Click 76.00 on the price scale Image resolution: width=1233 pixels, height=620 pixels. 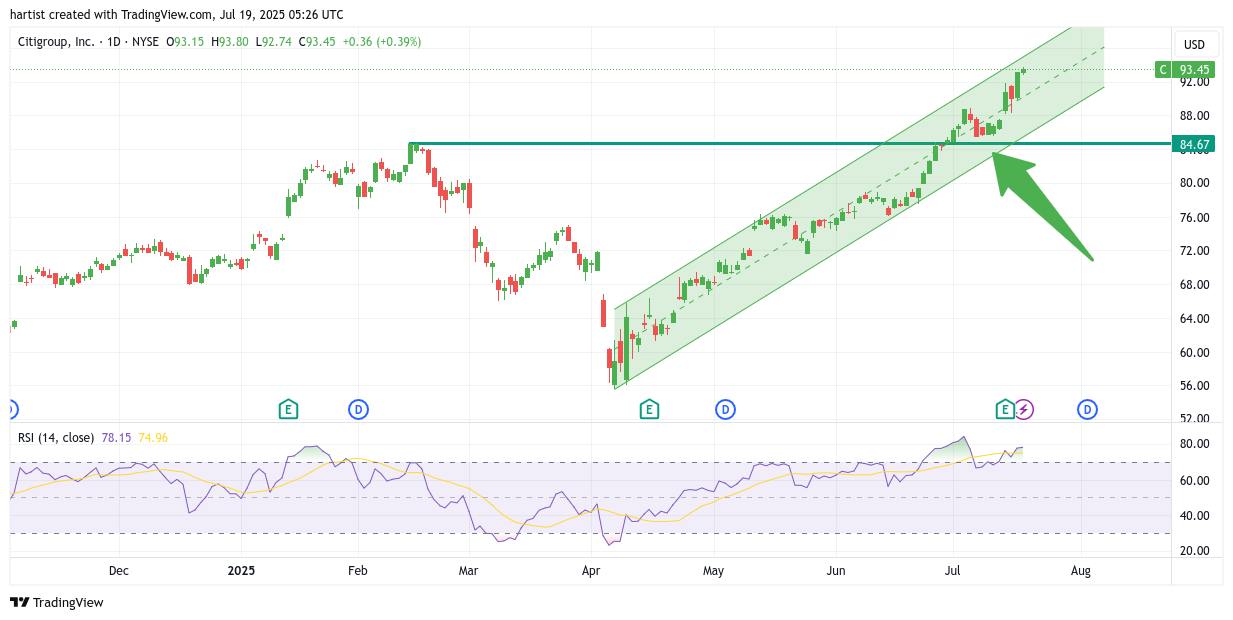(x=1195, y=217)
